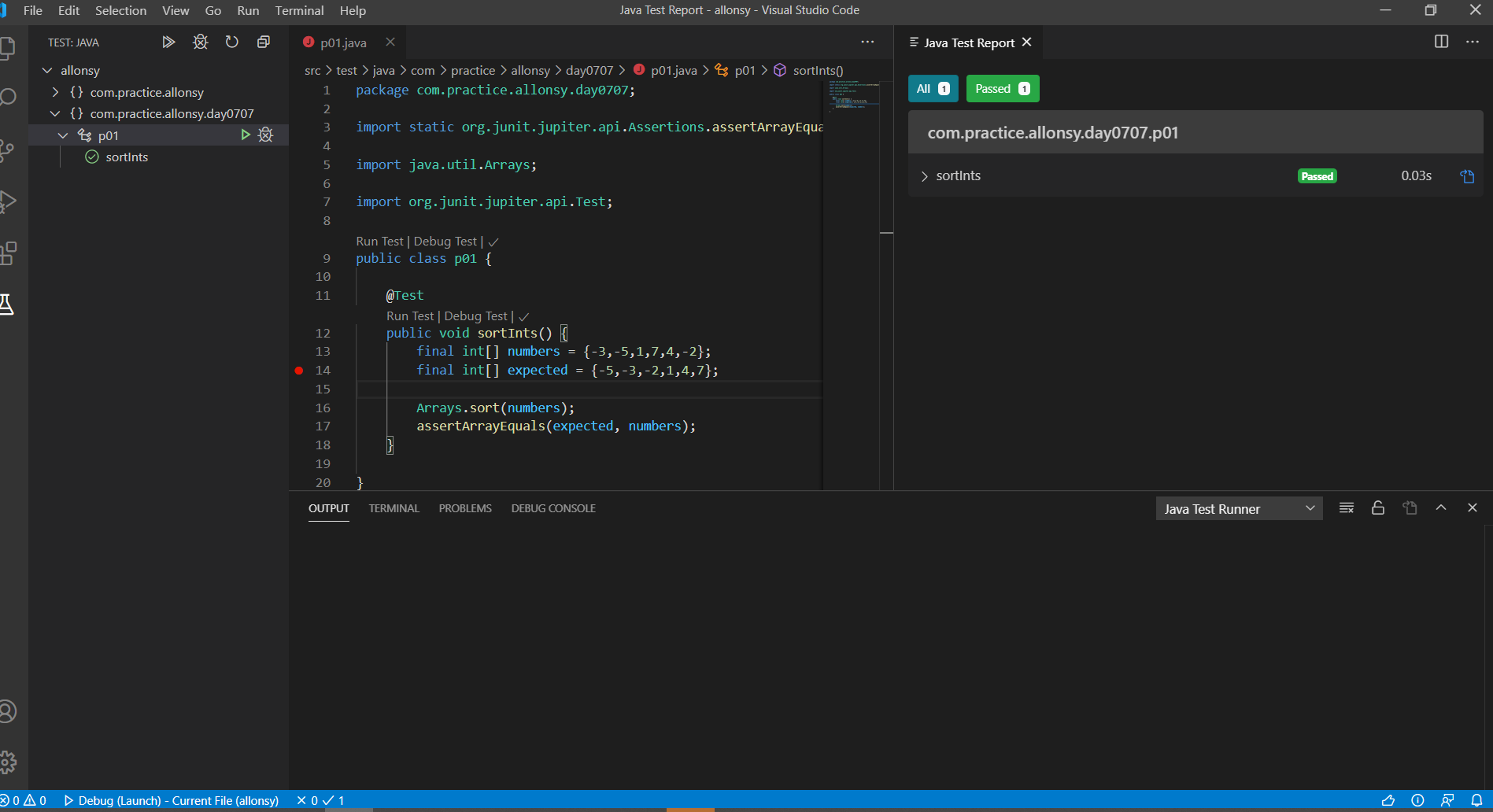Toggle output scroll lock

pos(1378,508)
